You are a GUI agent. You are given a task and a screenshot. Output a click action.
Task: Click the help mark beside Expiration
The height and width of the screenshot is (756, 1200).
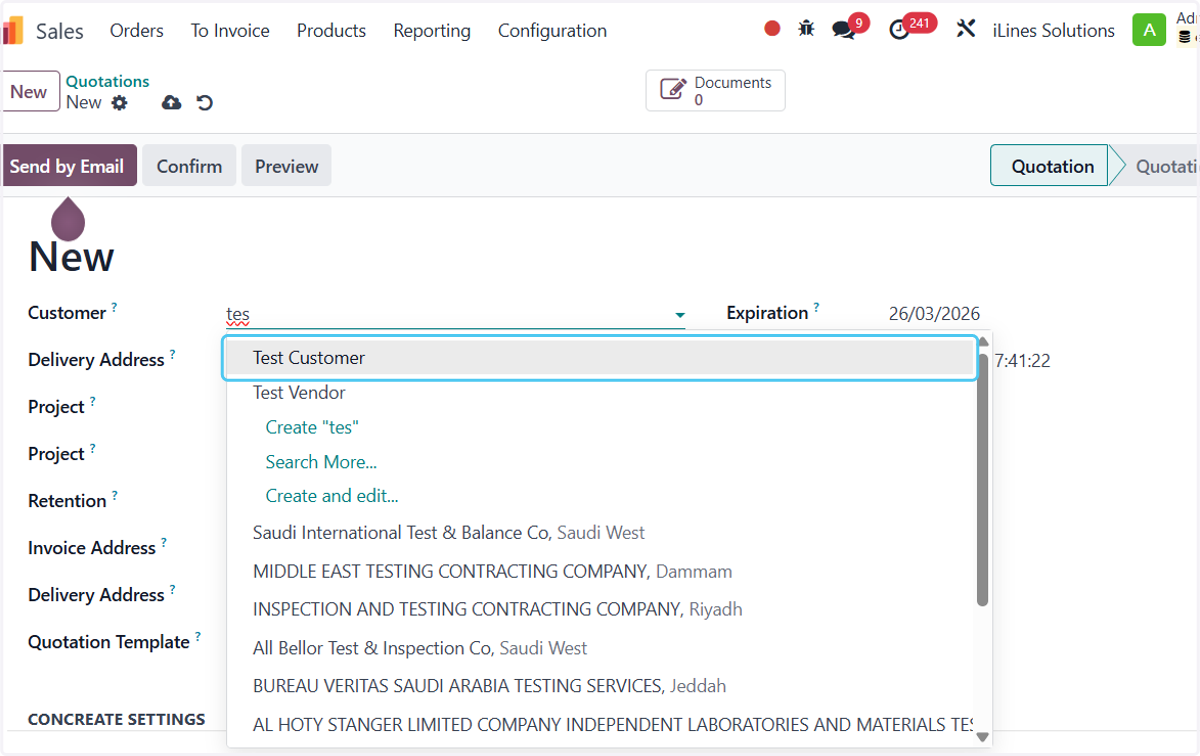(x=816, y=307)
